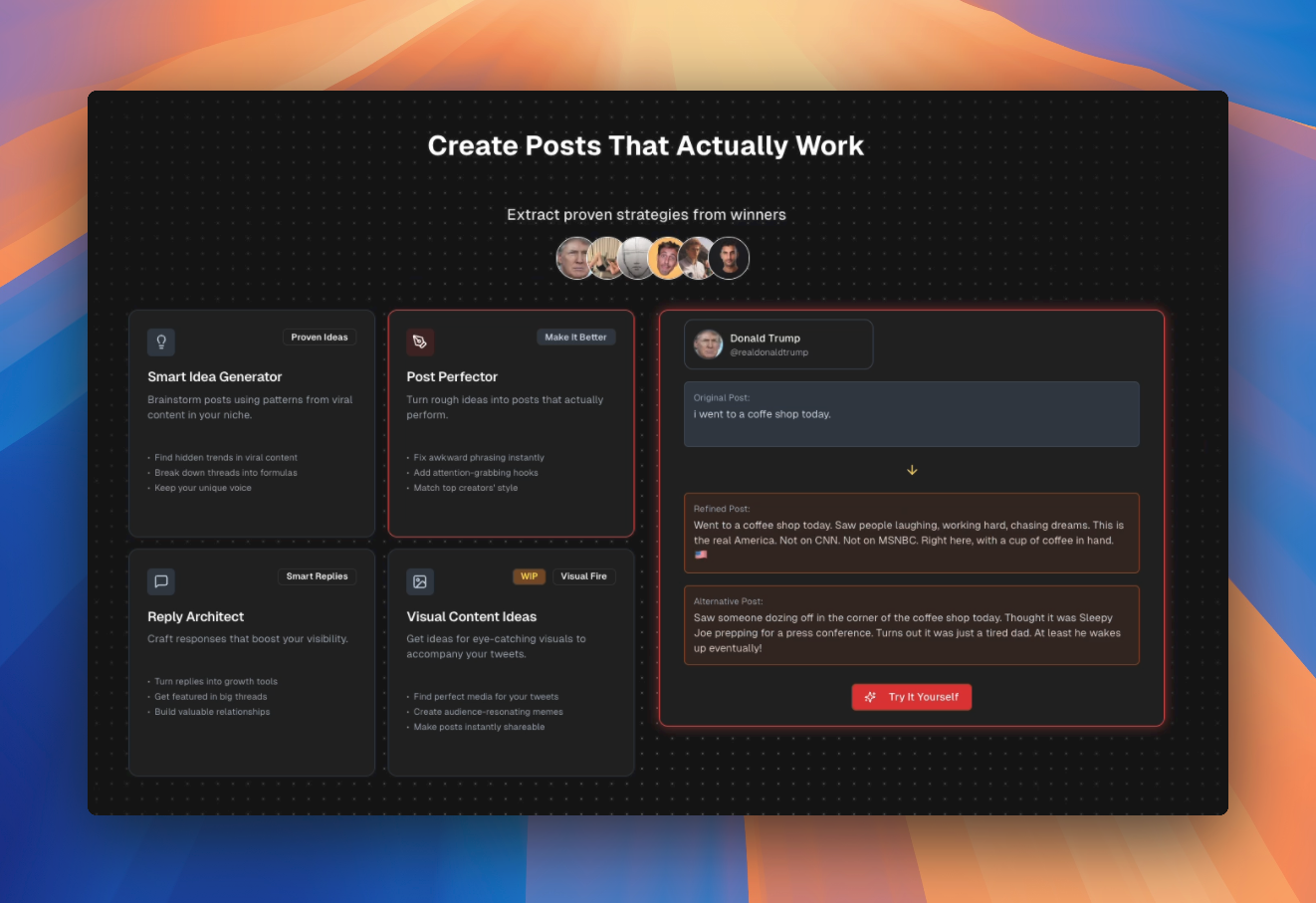Click 'Find perfect media for your tweets'
This screenshot has width=1316, height=903.
486,697
